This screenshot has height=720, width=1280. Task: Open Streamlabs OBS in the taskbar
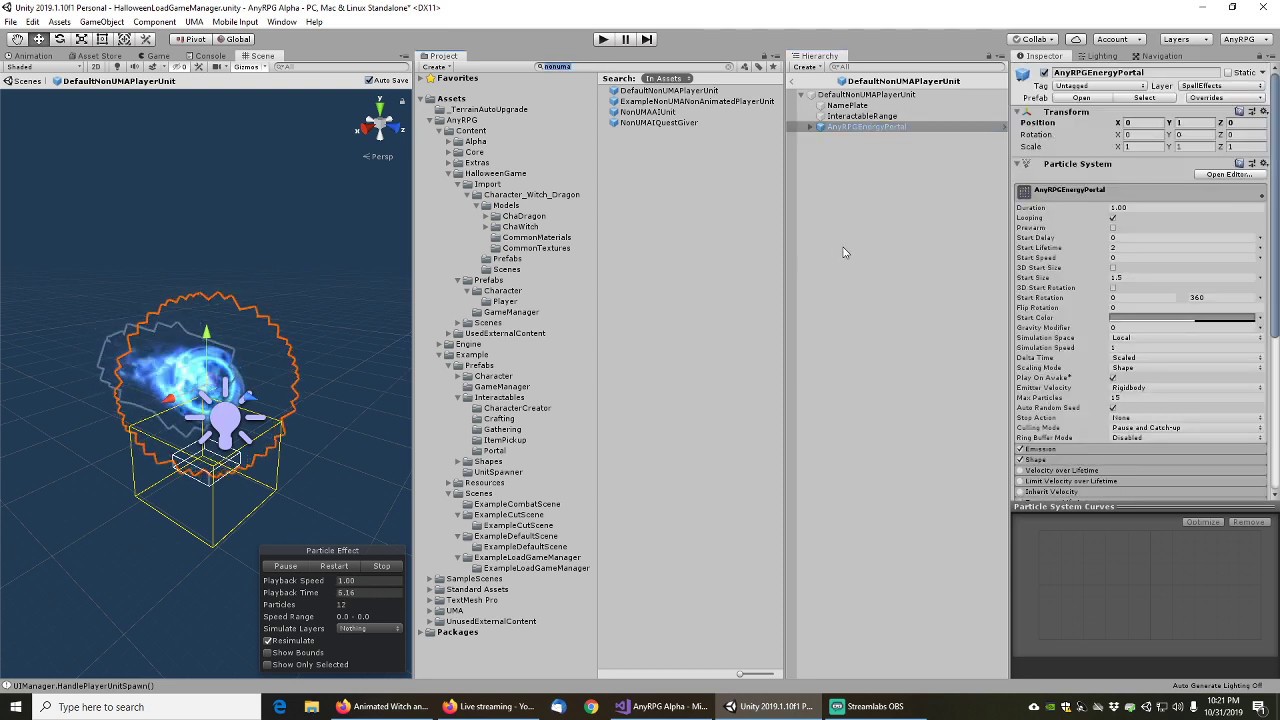866,707
